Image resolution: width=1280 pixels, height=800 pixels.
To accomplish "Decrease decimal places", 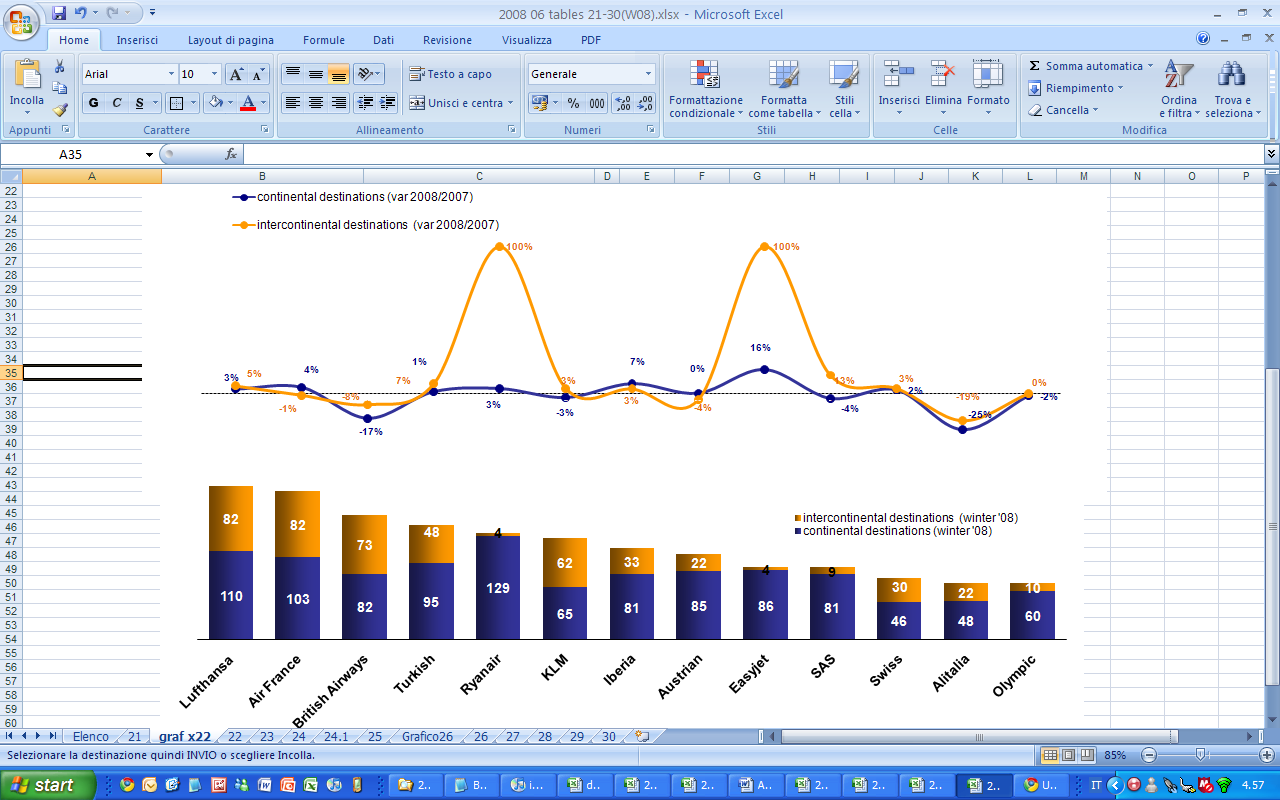I will pos(645,103).
